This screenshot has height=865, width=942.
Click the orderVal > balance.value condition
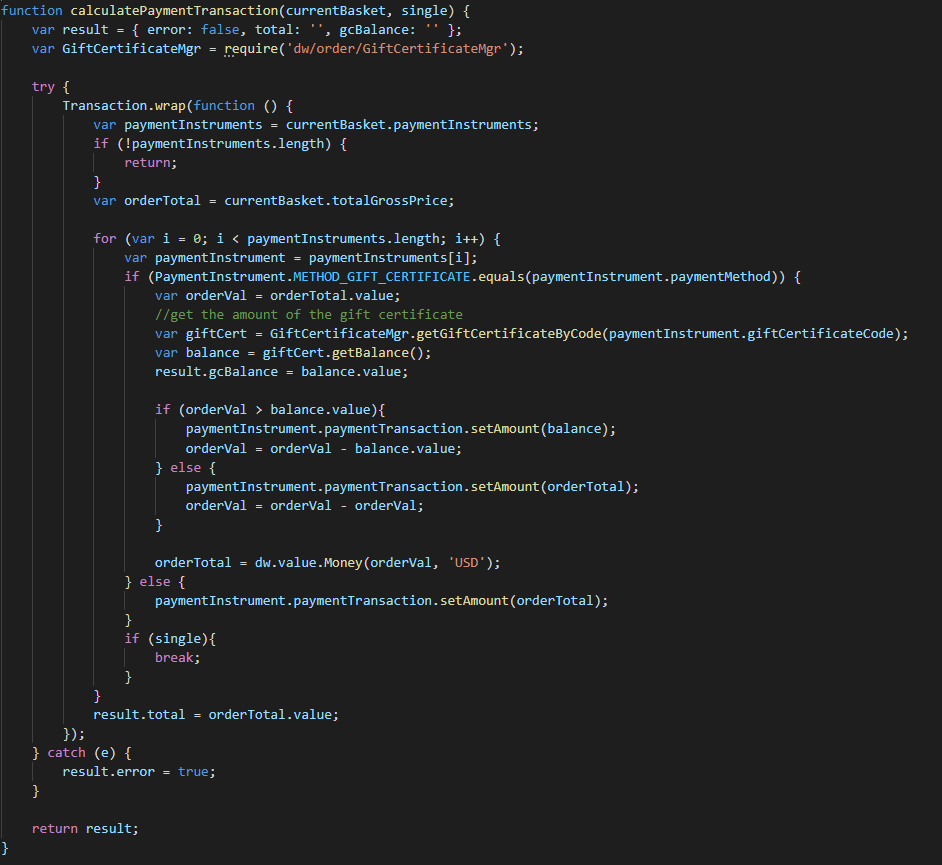(x=278, y=410)
